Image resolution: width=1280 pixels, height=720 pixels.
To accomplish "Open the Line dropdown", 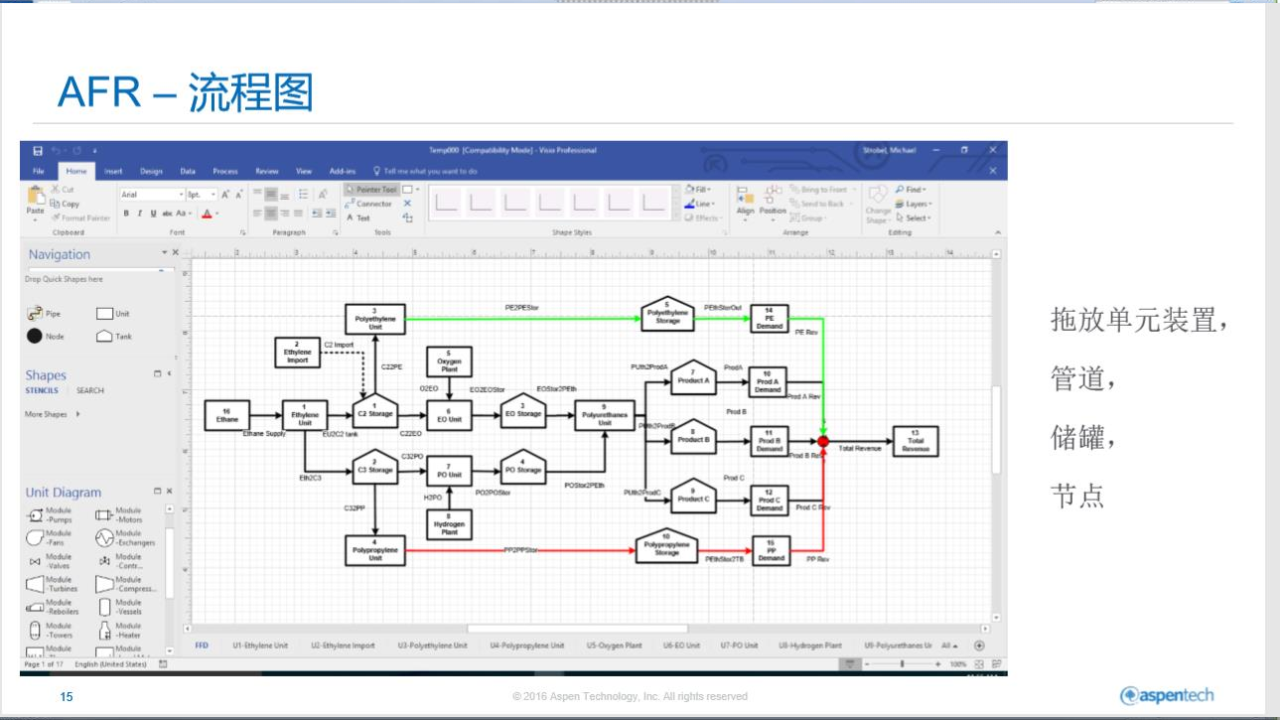I will [x=699, y=203].
